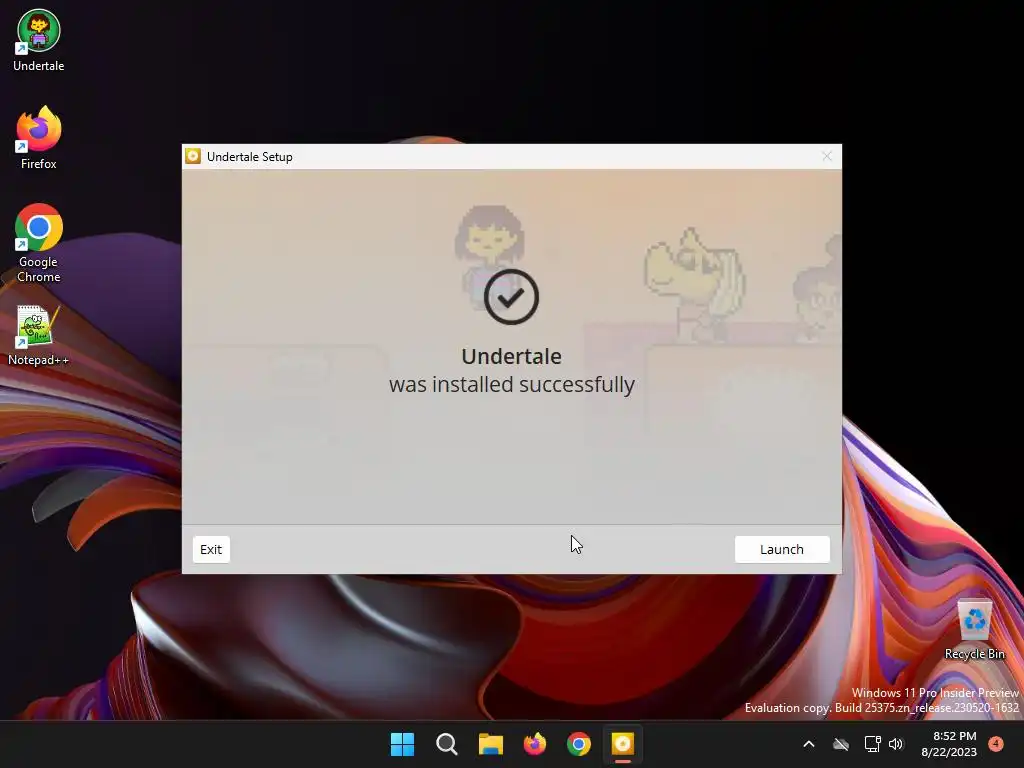Open network status from the tray
The image size is (1024, 768).
[872, 744]
